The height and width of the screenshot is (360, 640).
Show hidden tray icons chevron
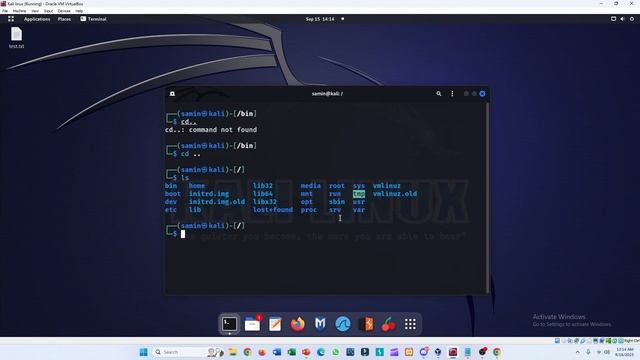(578, 352)
